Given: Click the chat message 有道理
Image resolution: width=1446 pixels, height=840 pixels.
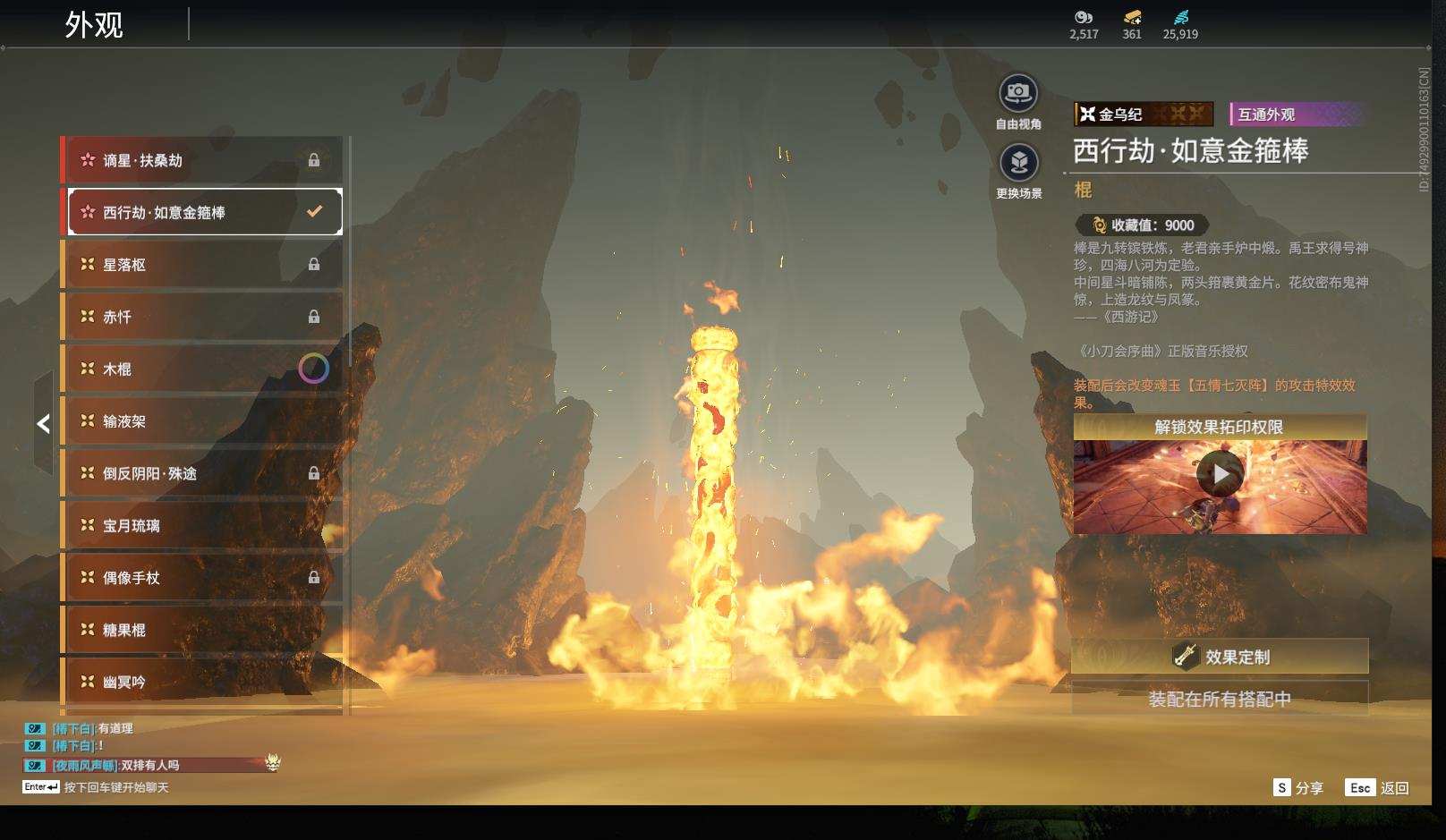Looking at the screenshot, I should point(115,728).
